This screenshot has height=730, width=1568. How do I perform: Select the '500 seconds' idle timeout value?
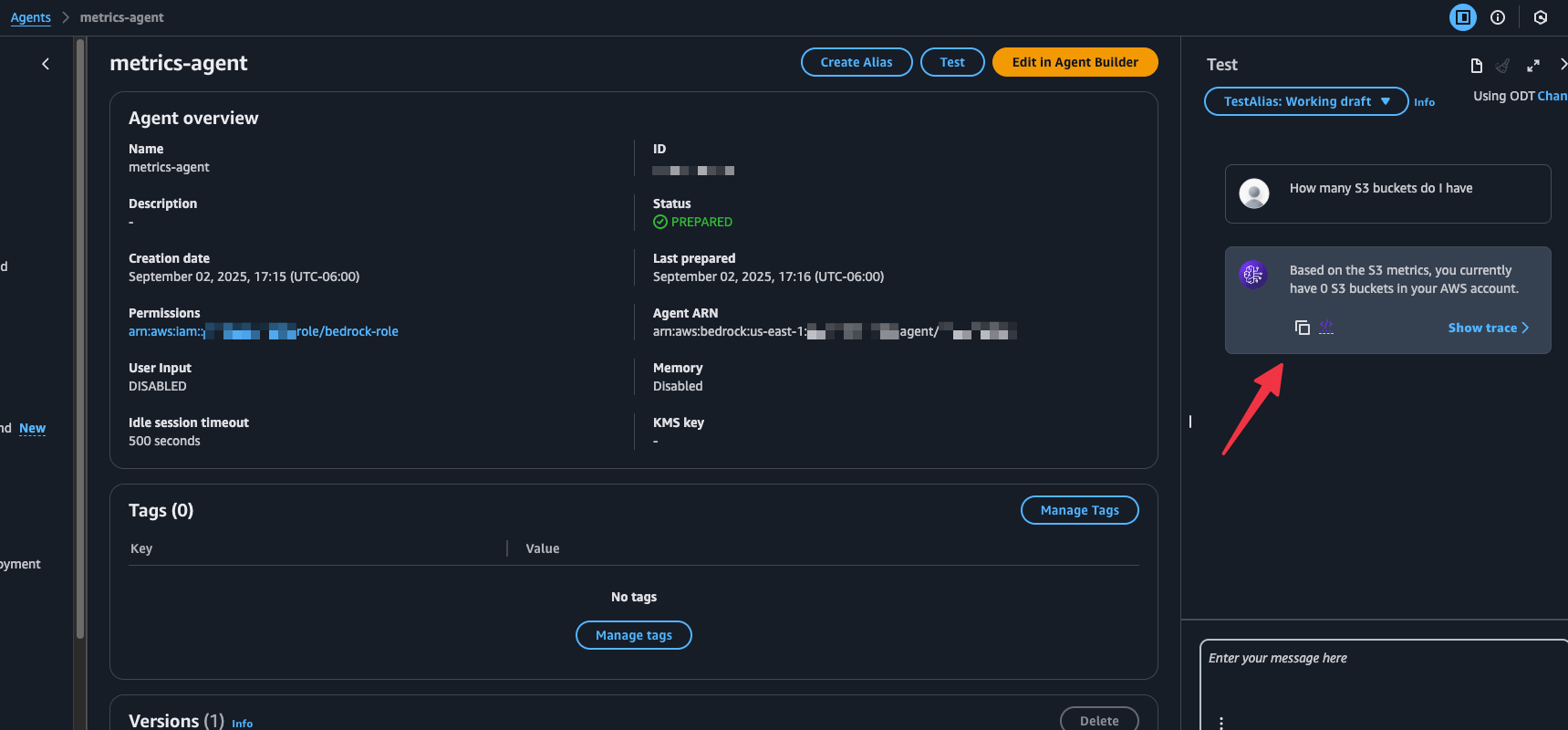(x=164, y=441)
